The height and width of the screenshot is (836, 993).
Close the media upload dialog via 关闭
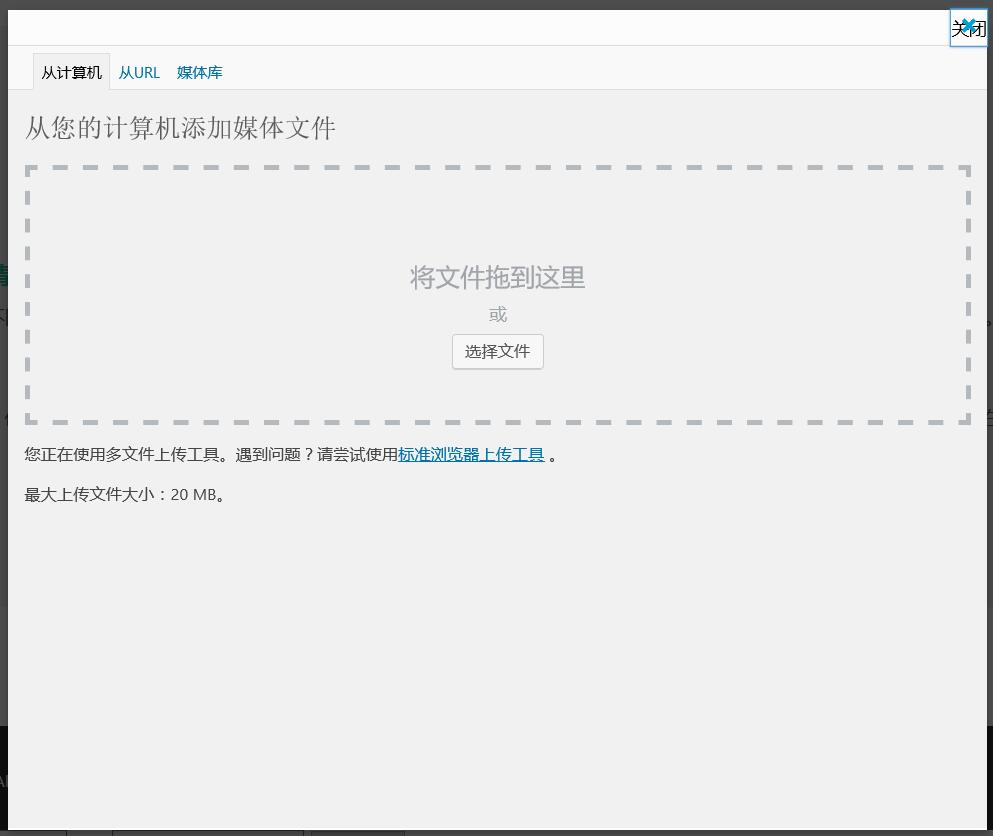click(x=968, y=29)
